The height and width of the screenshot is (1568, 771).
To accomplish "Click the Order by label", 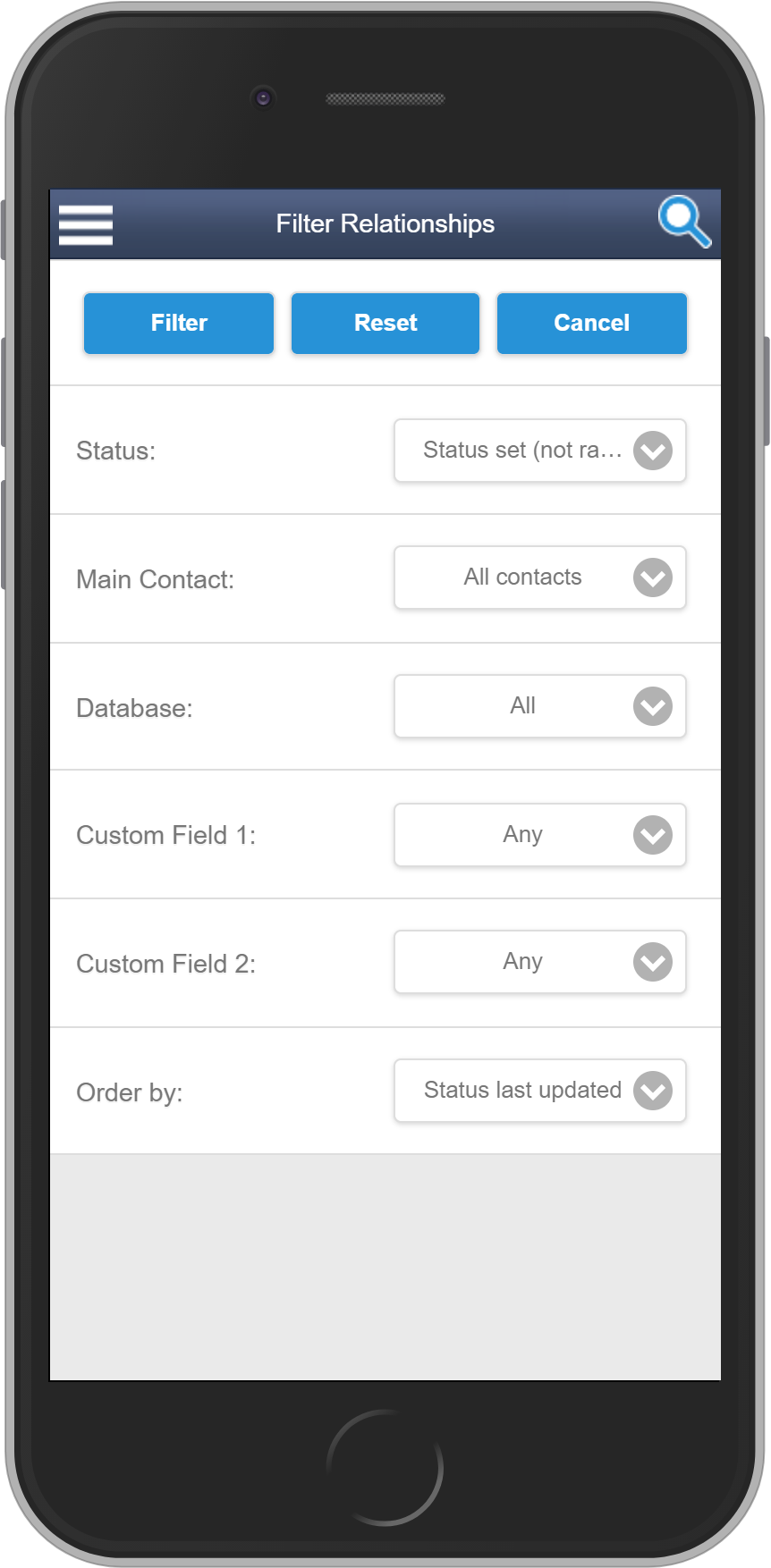I will [x=130, y=1092].
